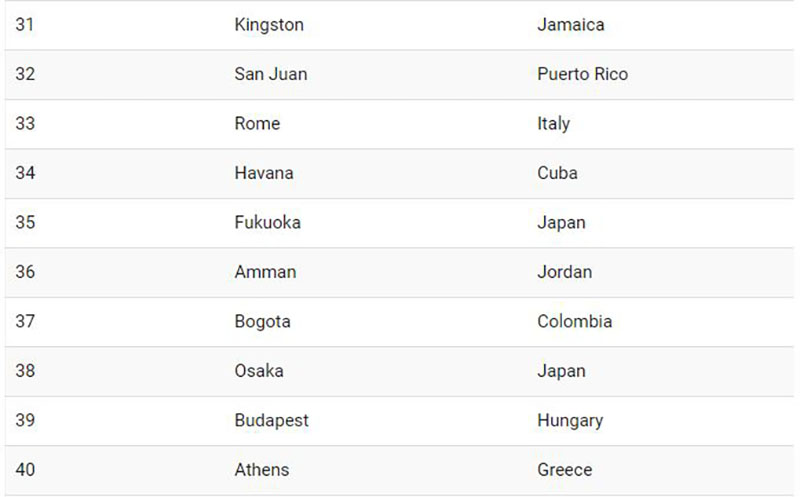Select the Colombia country cell
800x497 pixels.
click(574, 322)
